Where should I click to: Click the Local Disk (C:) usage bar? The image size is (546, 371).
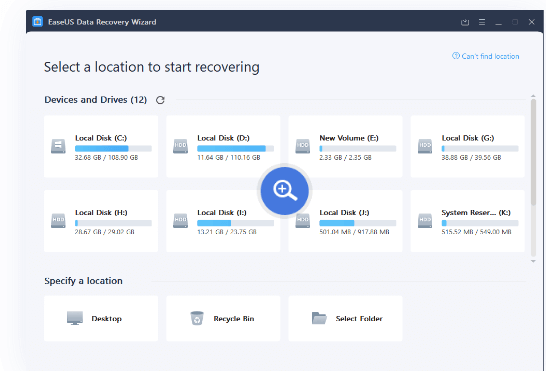pyautogui.click(x=113, y=148)
